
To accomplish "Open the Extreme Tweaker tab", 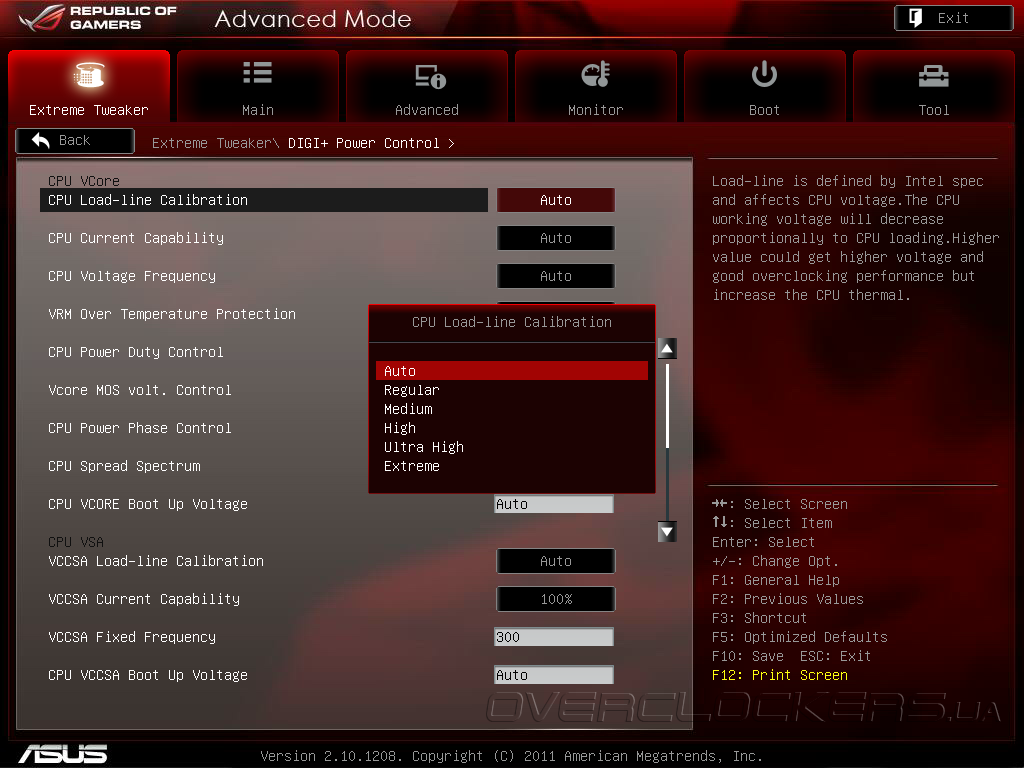I will [89, 86].
